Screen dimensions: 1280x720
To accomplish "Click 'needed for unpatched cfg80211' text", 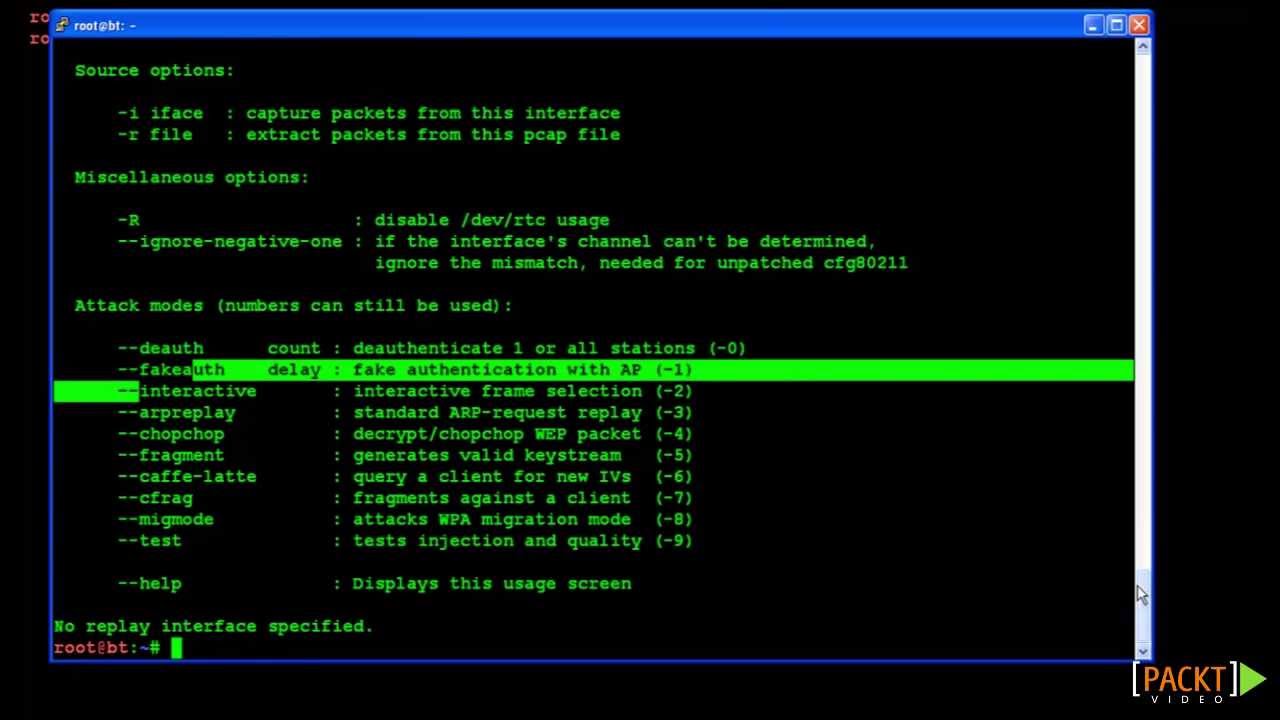I will tap(752, 263).
